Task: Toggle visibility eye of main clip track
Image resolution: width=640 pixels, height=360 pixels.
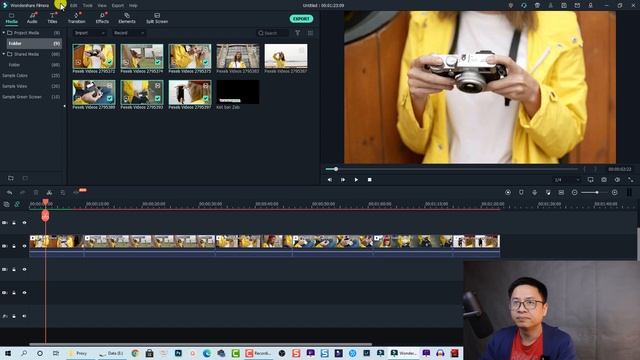Action: pyautogui.click(x=24, y=246)
